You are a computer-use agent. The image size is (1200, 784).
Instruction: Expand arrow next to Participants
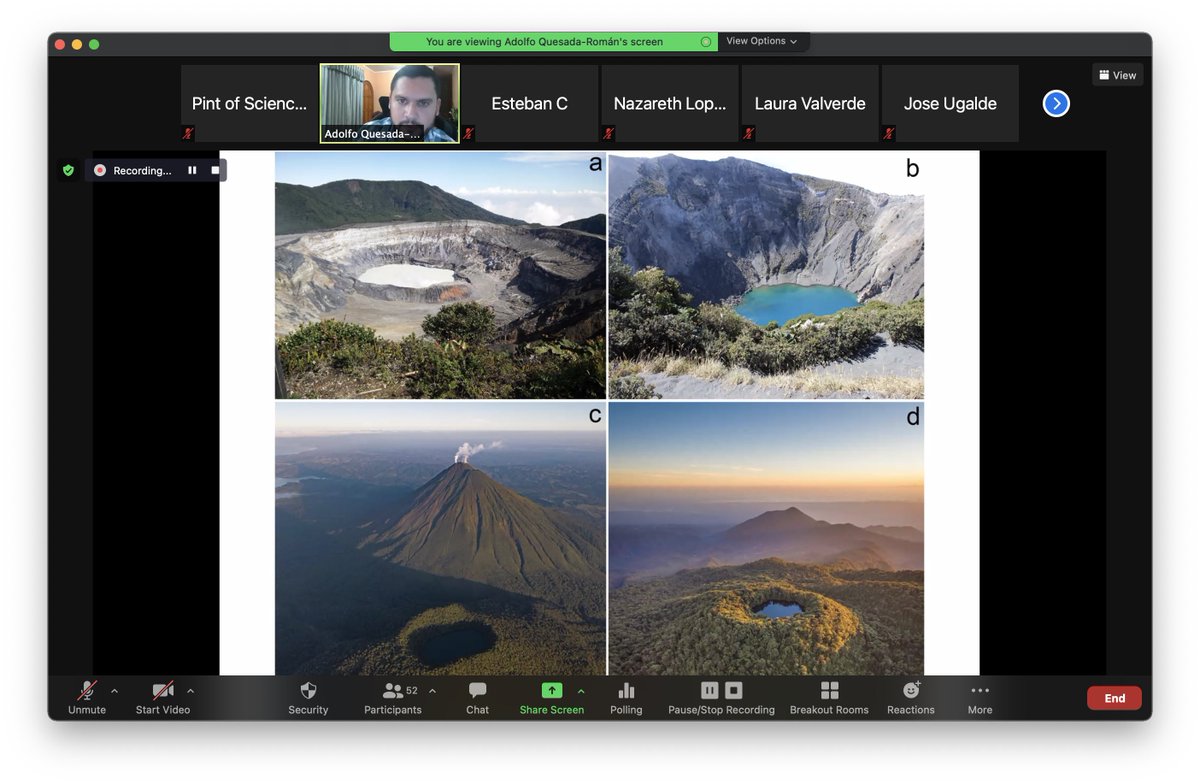click(432, 691)
